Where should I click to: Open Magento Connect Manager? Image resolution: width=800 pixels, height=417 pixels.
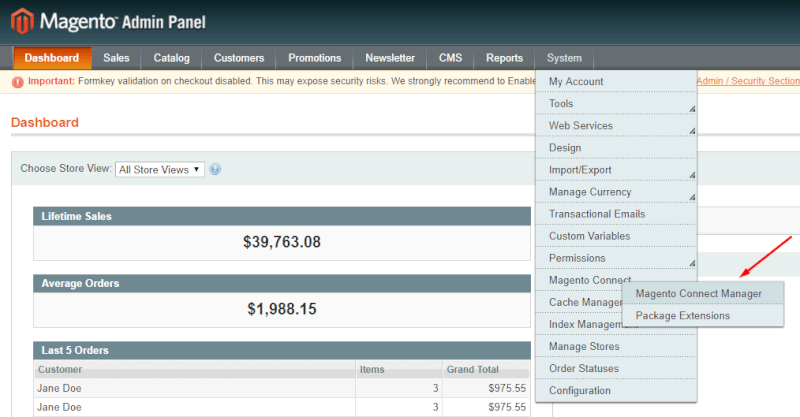pyautogui.click(x=703, y=293)
